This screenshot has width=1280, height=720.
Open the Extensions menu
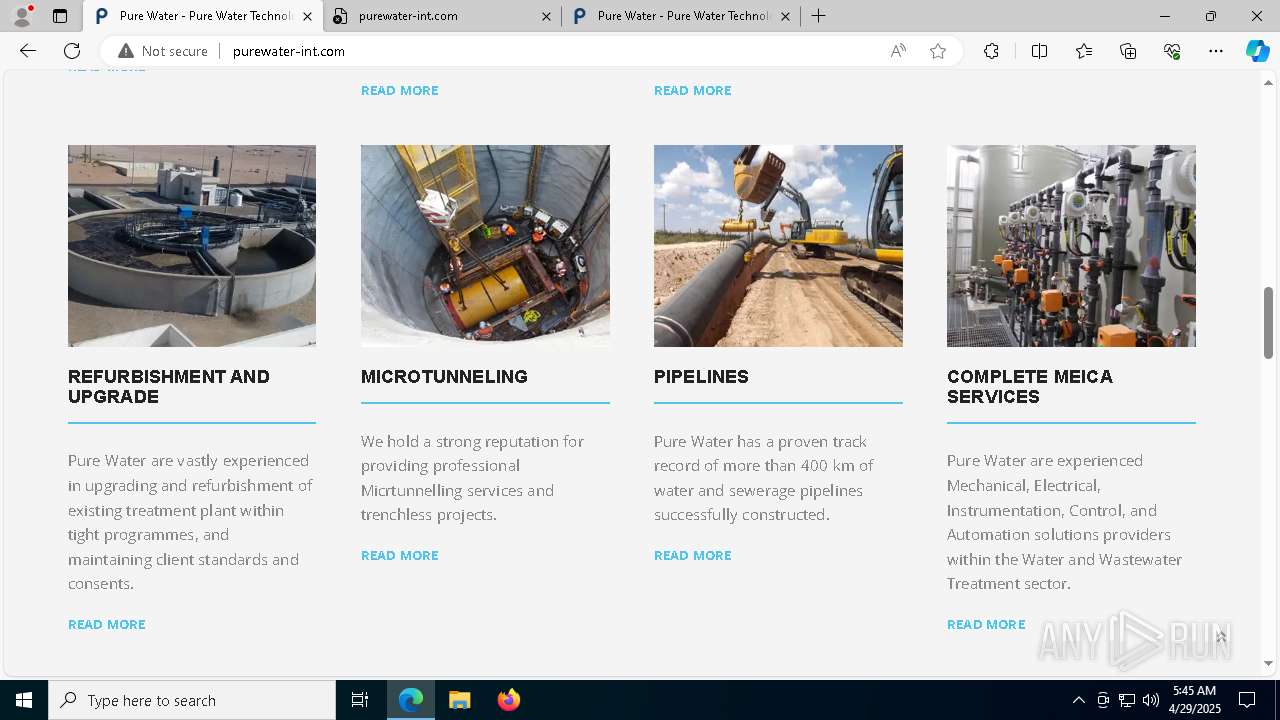pyautogui.click(x=991, y=51)
